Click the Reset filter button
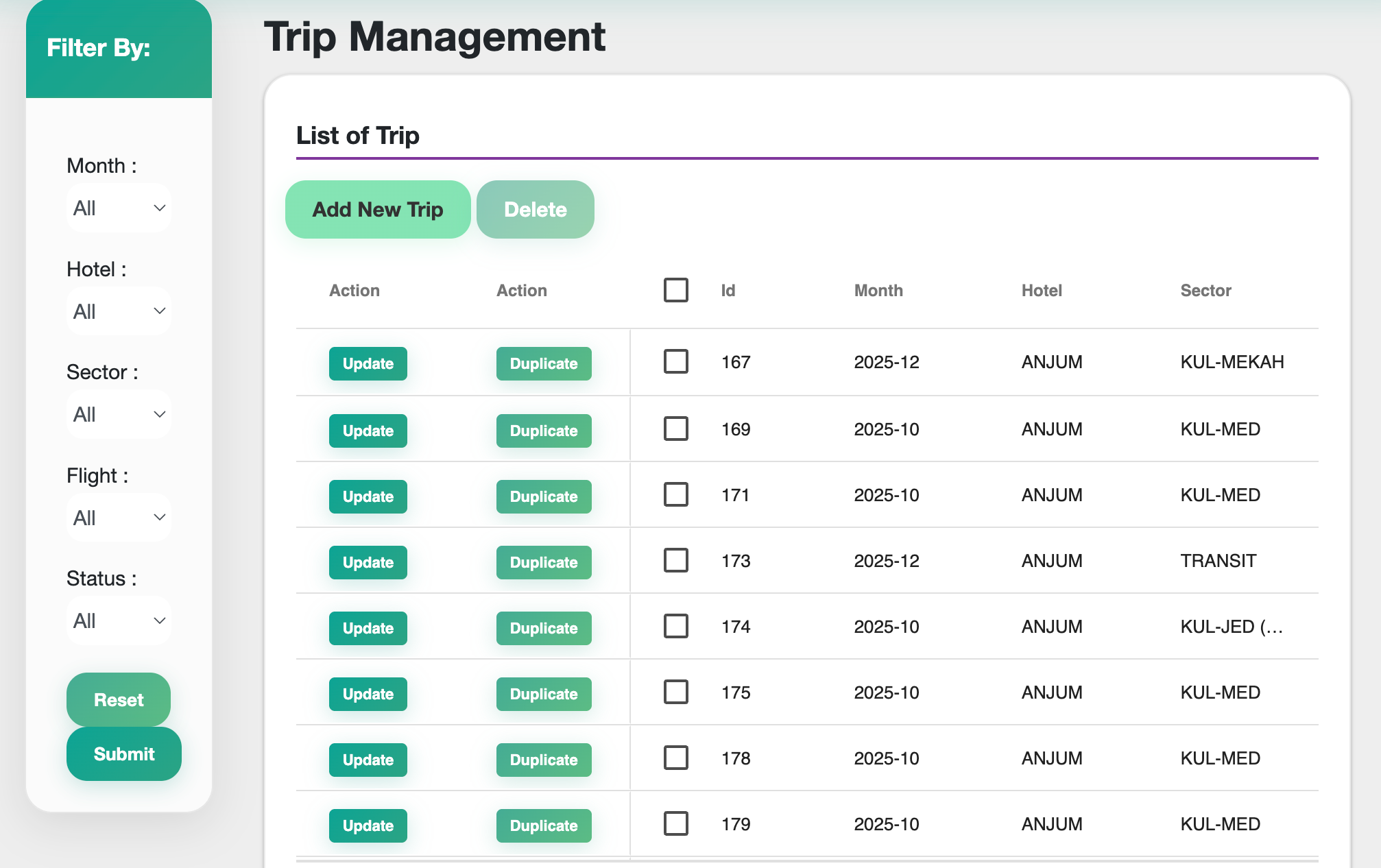 (119, 699)
